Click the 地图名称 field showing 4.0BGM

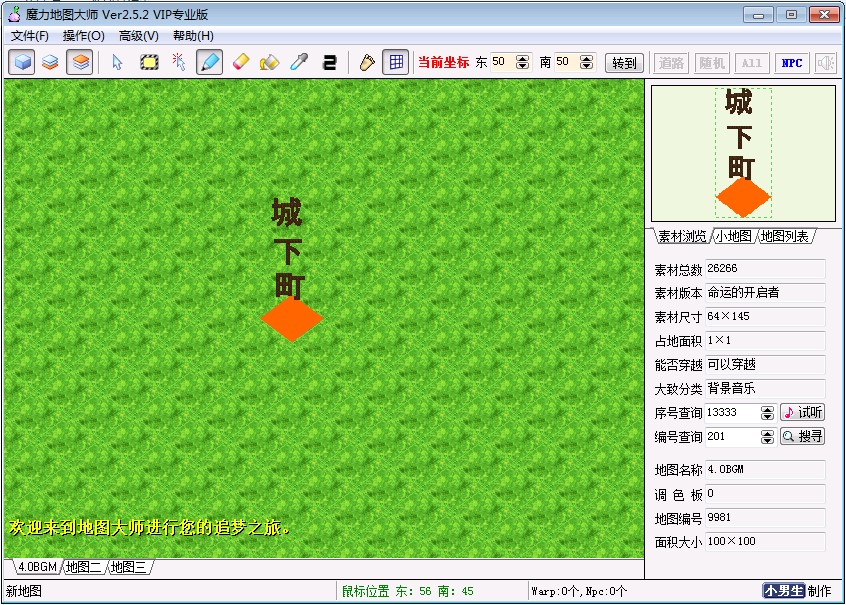765,470
